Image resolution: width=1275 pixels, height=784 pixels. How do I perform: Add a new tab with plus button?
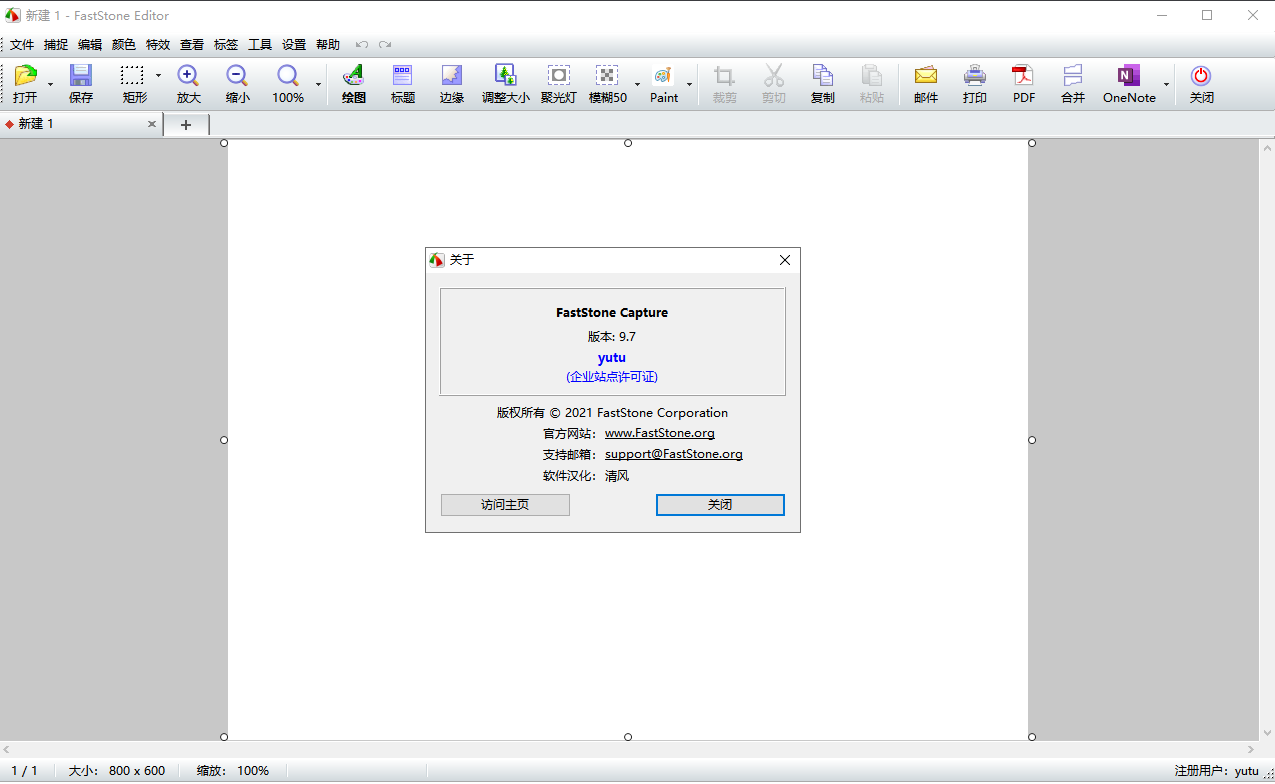click(x=186, y=124)
